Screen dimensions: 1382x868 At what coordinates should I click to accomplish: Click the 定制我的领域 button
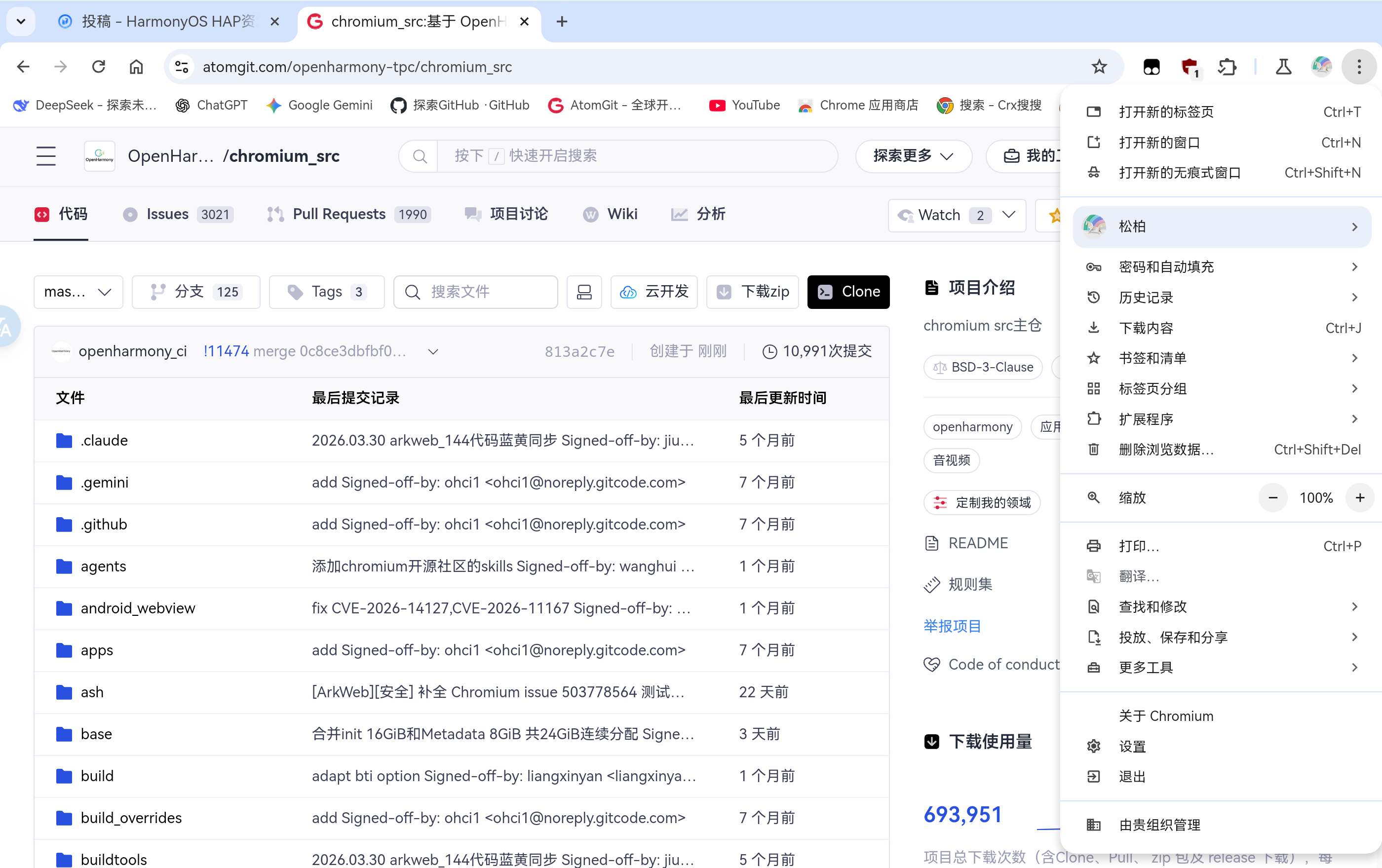coord(982,502)
